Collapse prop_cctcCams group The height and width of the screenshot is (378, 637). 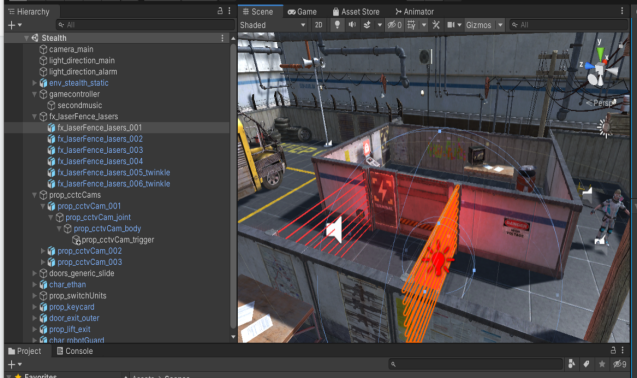[x=35, y=195]
